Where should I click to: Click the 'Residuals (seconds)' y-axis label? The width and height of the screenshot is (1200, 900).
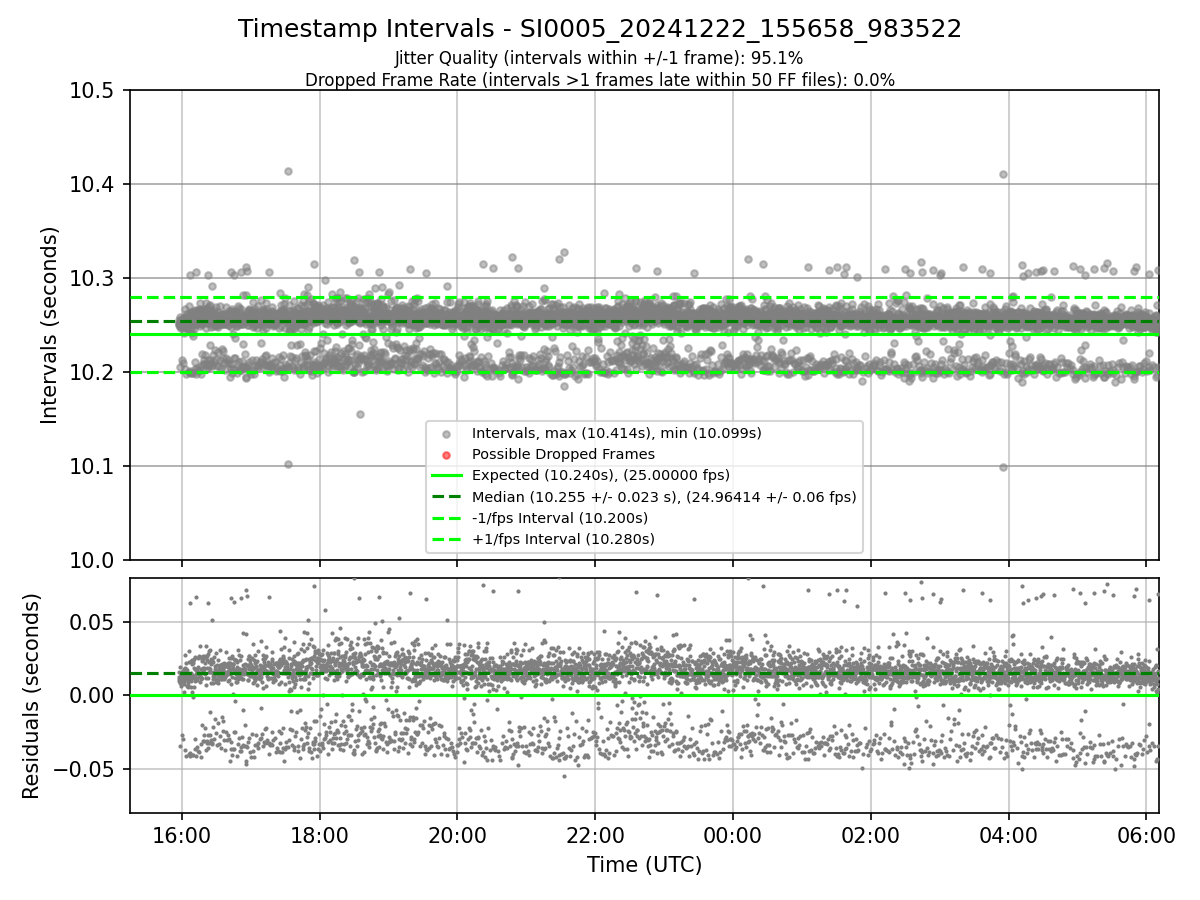[32, 696]
